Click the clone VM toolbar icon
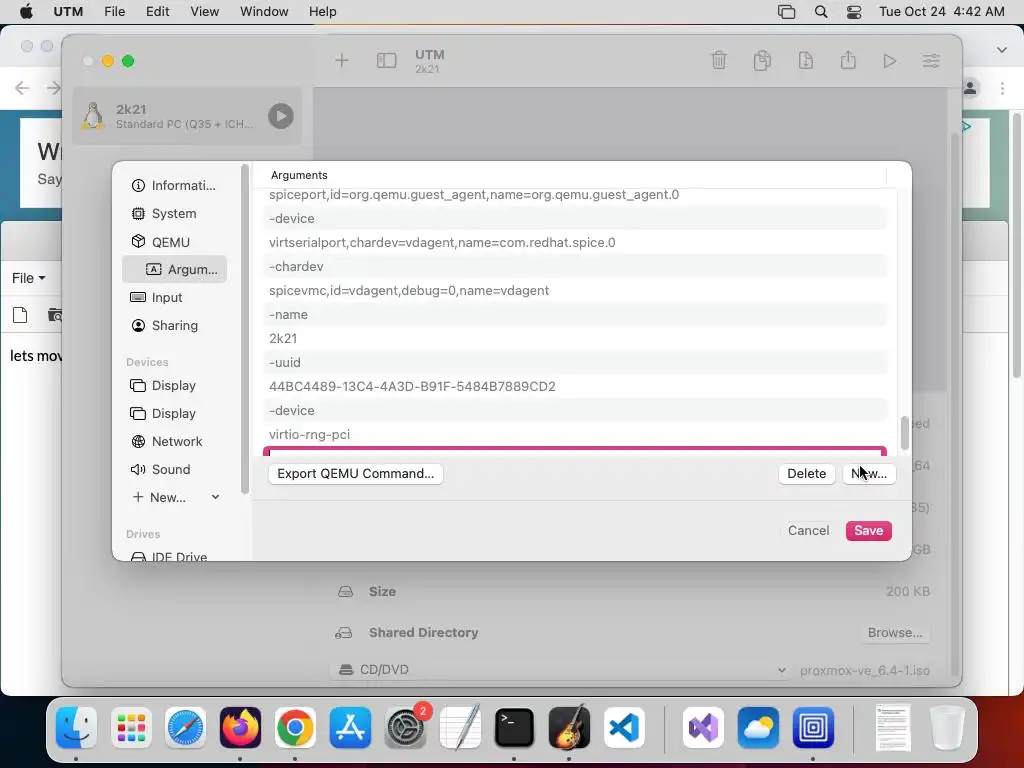 click(762, 61)
